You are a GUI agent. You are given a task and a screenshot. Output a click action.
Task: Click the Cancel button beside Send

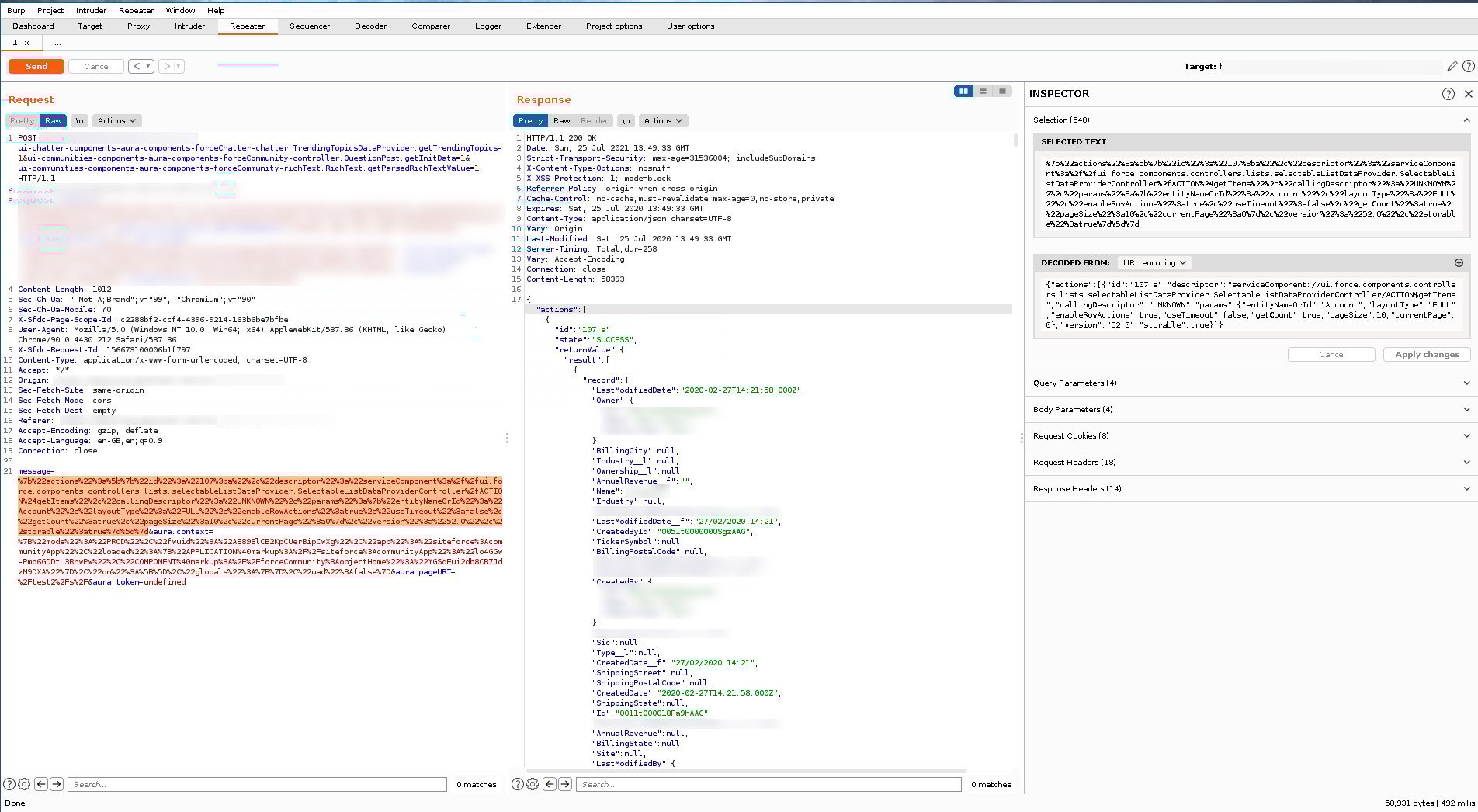click(x=96, y=67)
